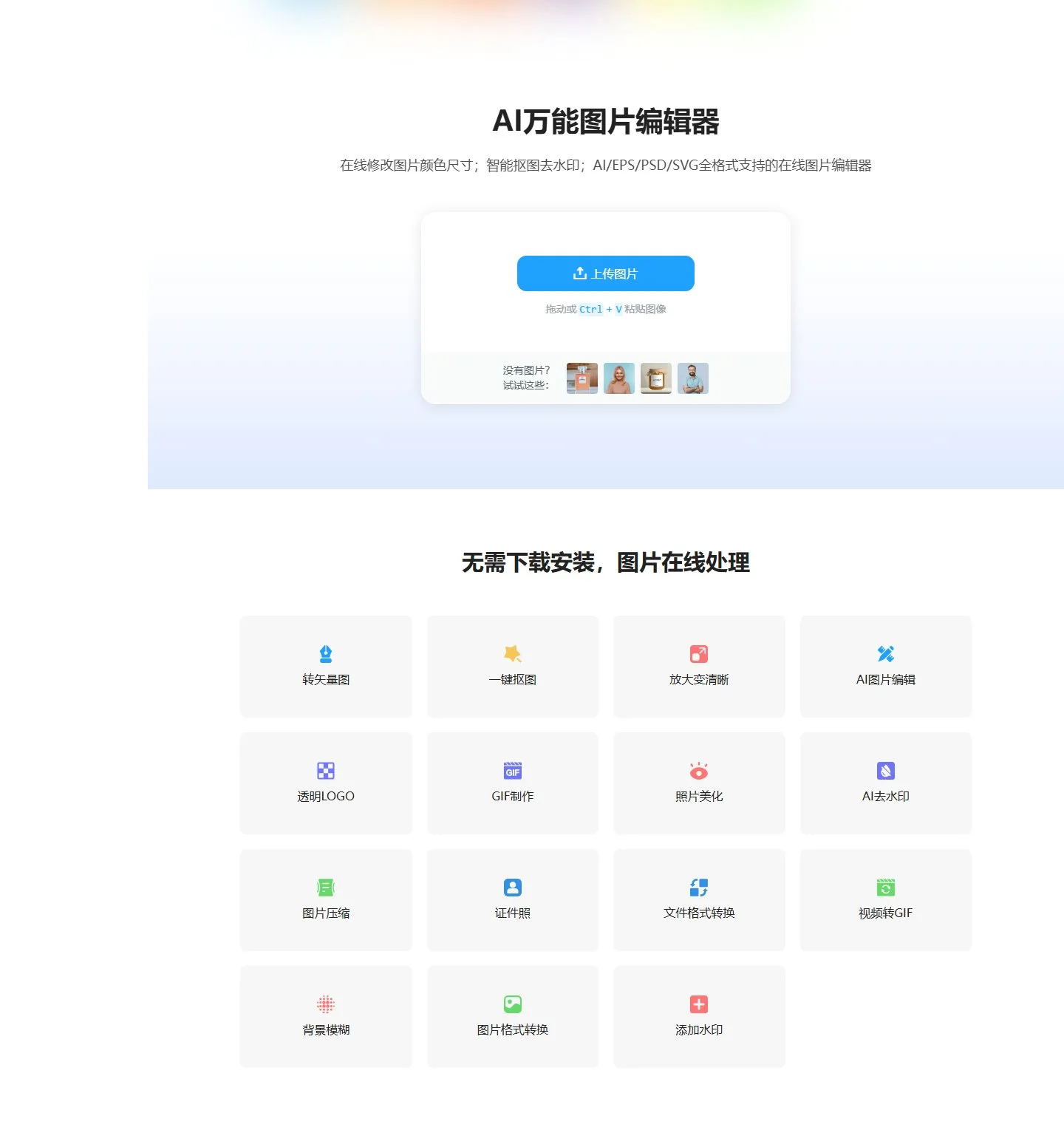This screenshot has width=1064, height=1127.
Task: Open the 背景模糊 dotted blur icon
Action: 326,1004
